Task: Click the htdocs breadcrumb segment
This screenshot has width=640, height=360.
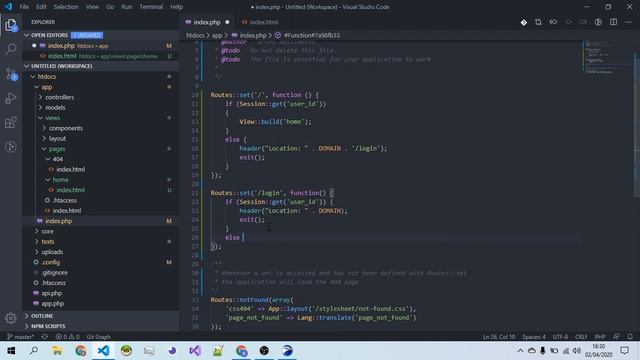Action: pos(195,36)
